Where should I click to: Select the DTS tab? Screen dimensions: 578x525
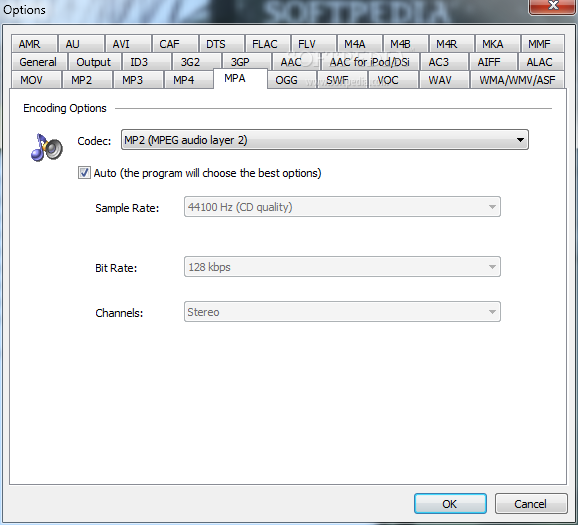tap(222, 44)
